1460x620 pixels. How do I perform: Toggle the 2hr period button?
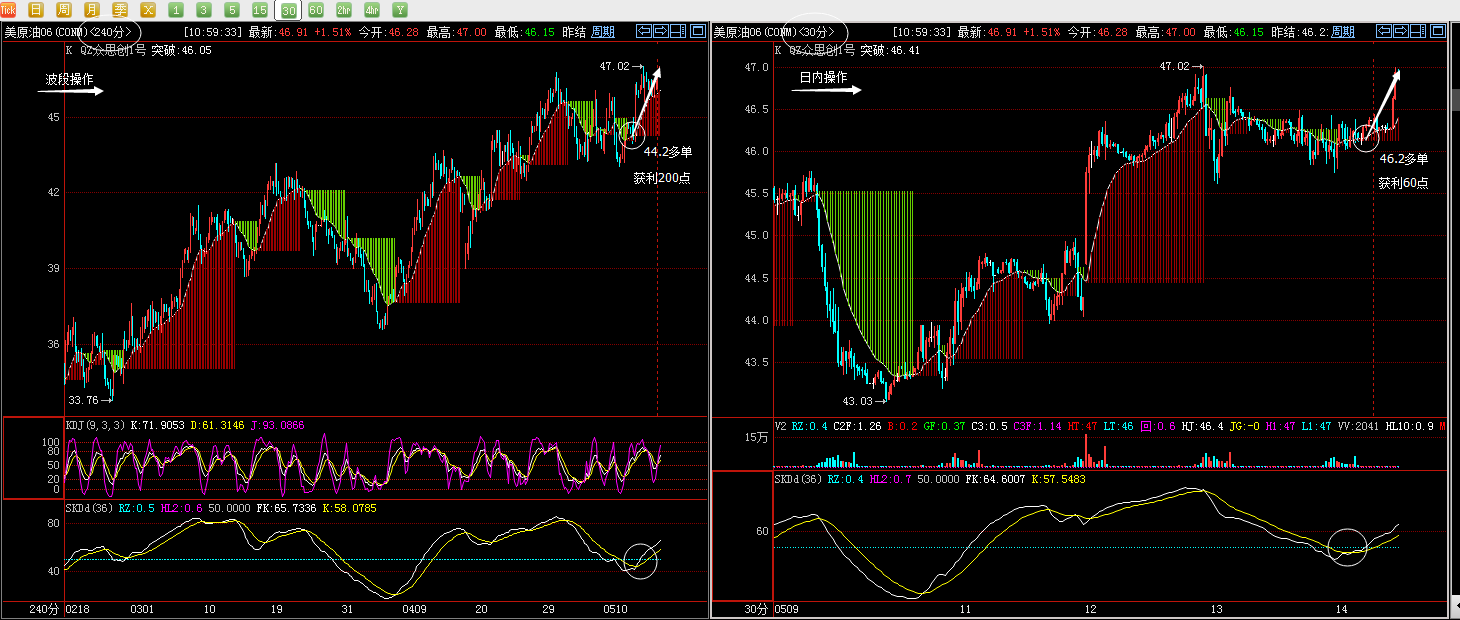point(344,10)
